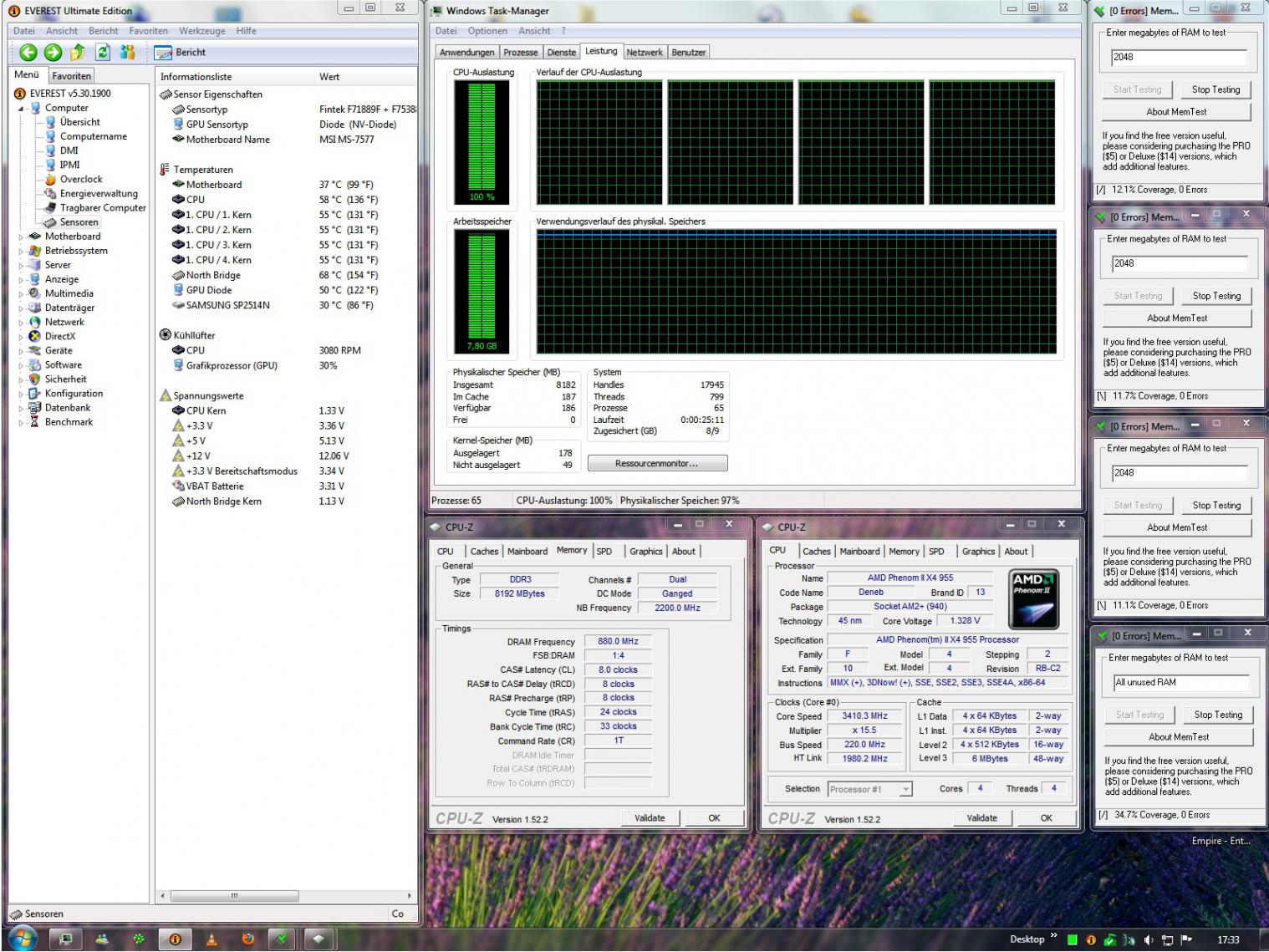Click the All unused RAM input field
Viewport: 1269px width, 952px height.
click(x=1180, y=683)
